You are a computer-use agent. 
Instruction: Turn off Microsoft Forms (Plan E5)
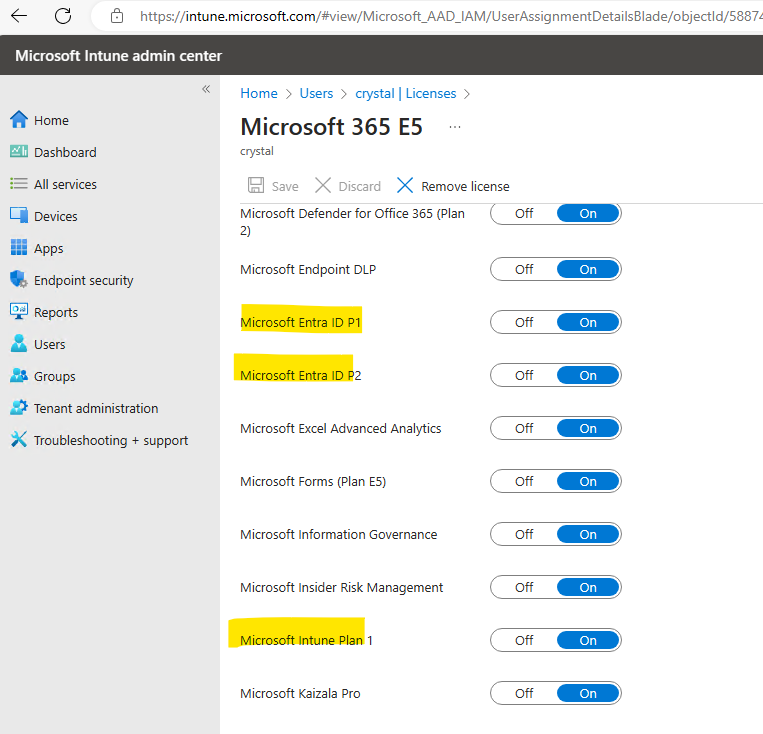click(x=524, y=482)
